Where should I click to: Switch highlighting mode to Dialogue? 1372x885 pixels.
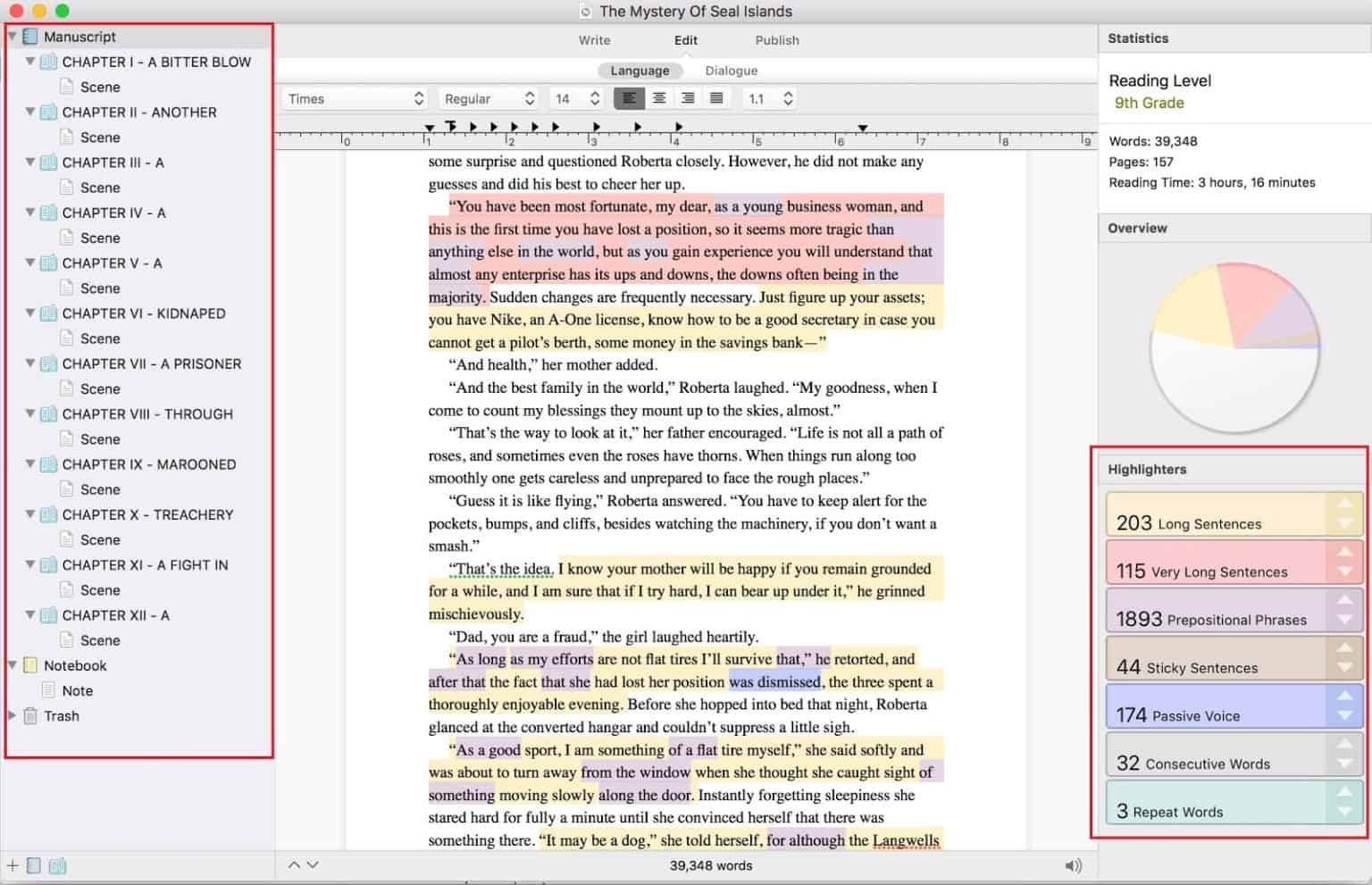[731, 70]
